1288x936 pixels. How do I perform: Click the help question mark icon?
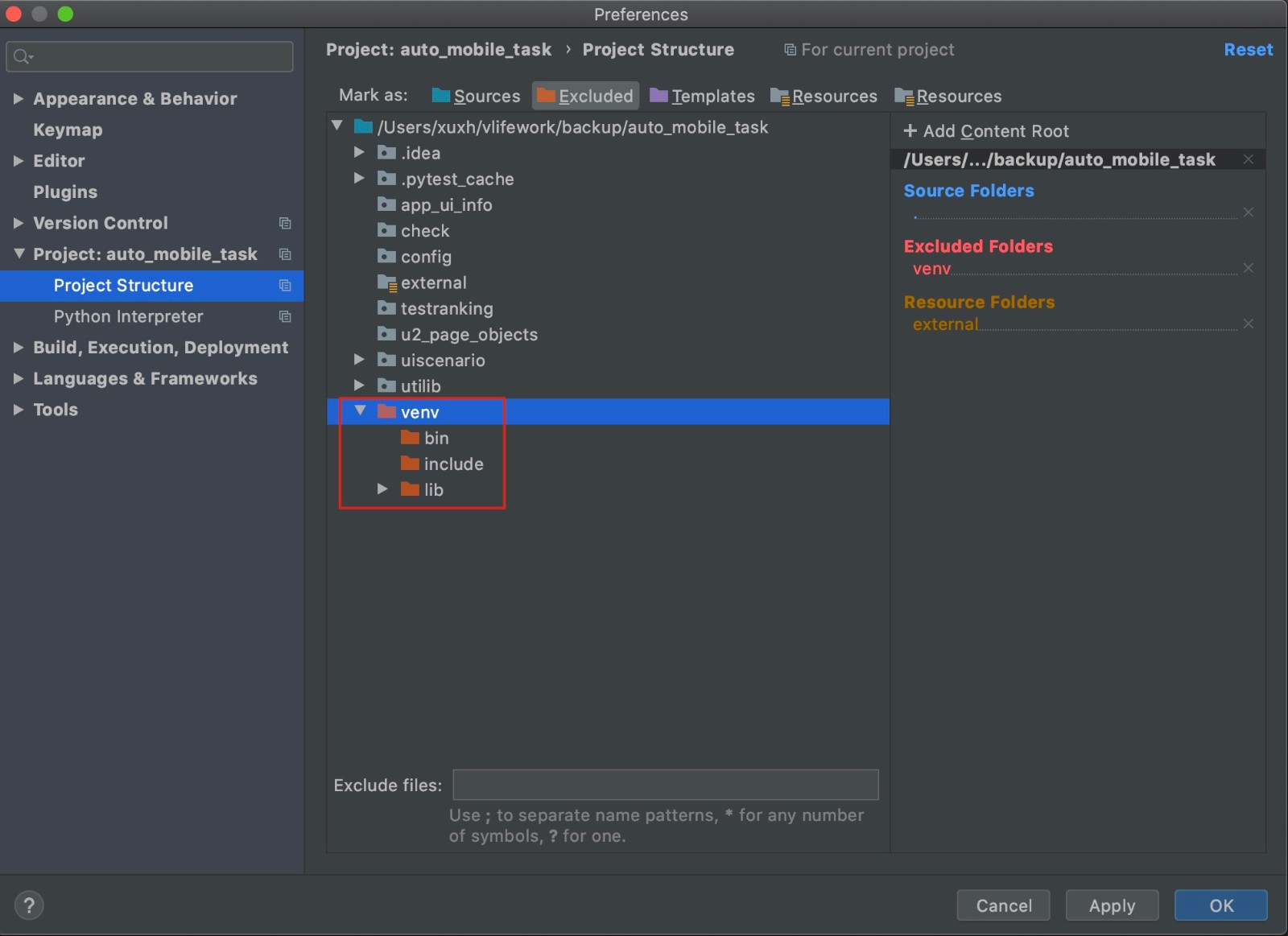click(29, 905)
